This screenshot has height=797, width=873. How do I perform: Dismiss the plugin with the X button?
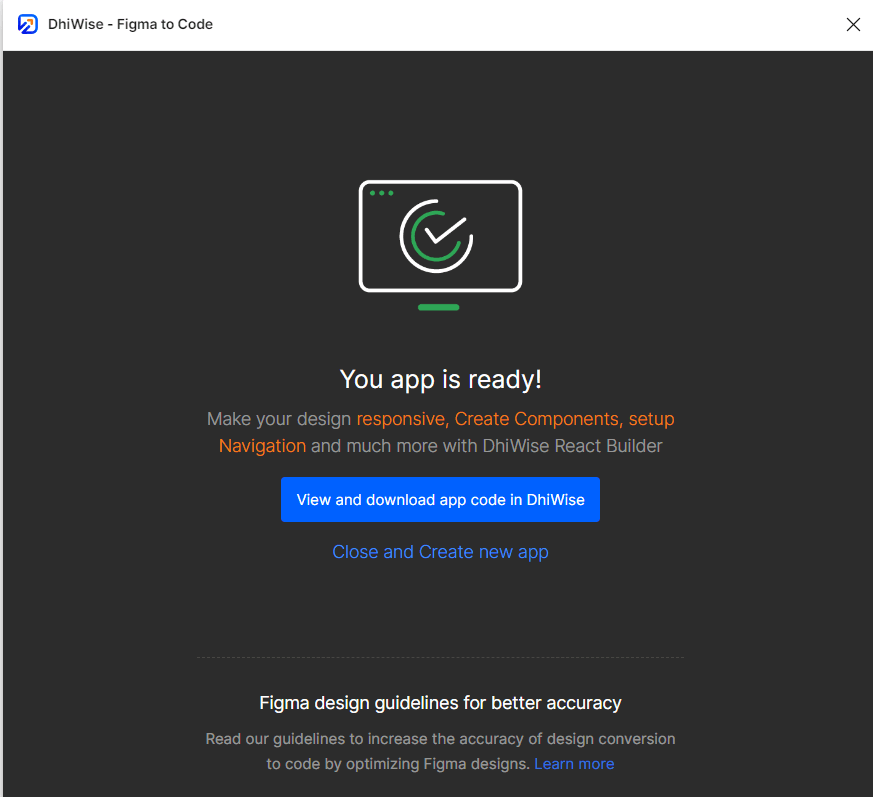[853, 24]
